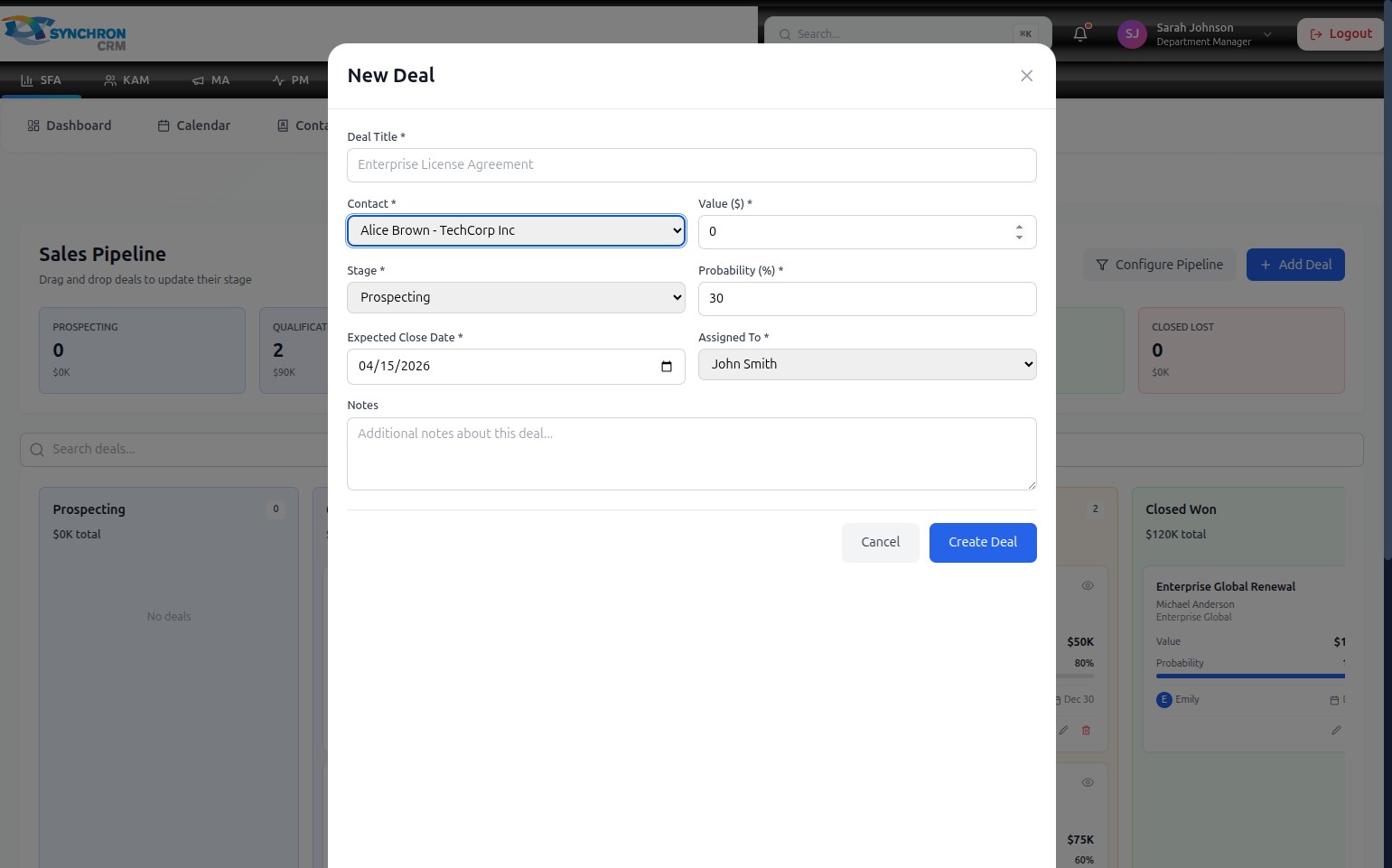Open the Assigned To dropdown showing John Smith

pos(867,365)
